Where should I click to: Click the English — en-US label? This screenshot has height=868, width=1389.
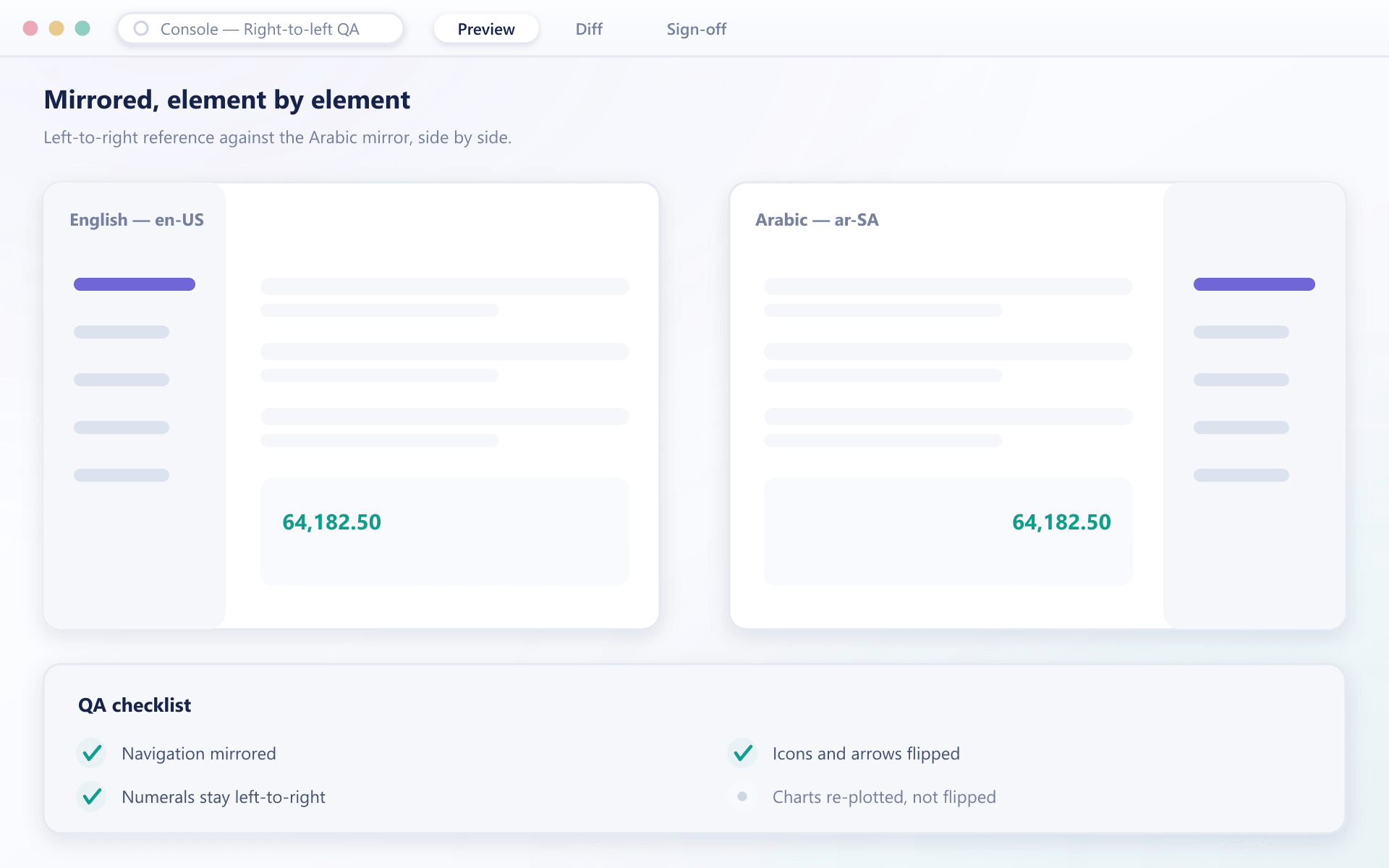[x=137, y=220]
